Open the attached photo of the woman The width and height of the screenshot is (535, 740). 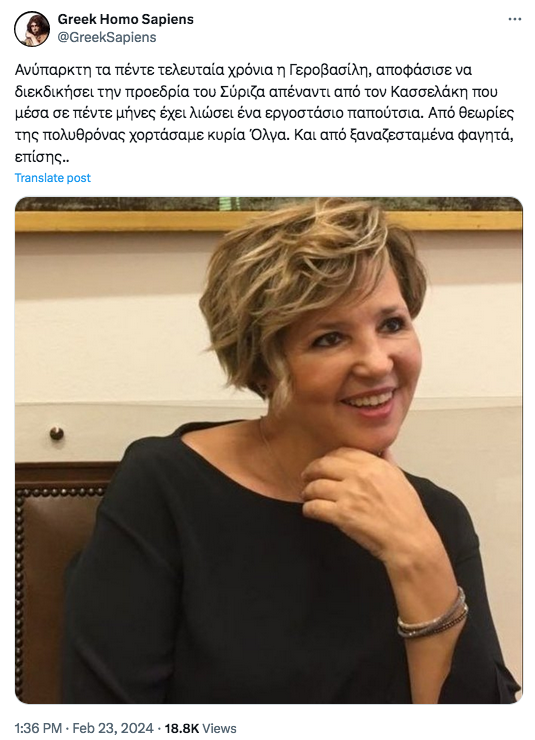coord(268,450)
